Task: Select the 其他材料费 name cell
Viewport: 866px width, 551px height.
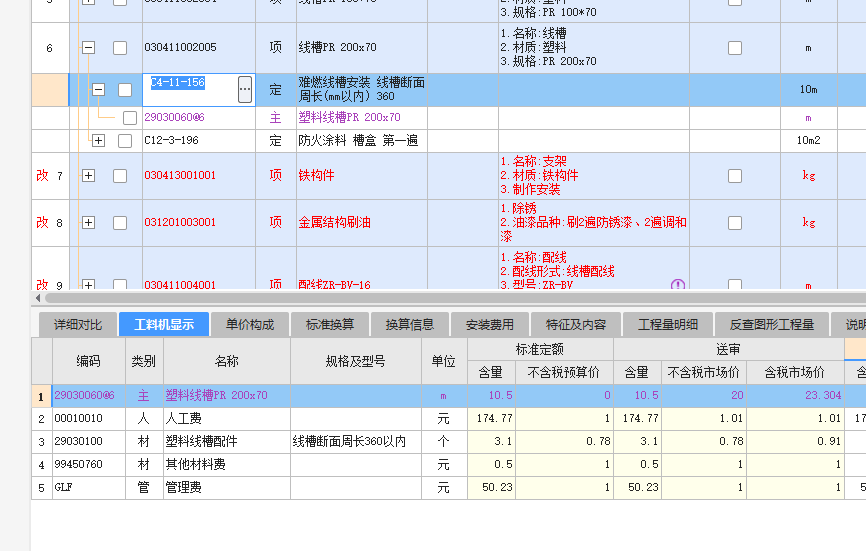Action: tap(226, 464)
